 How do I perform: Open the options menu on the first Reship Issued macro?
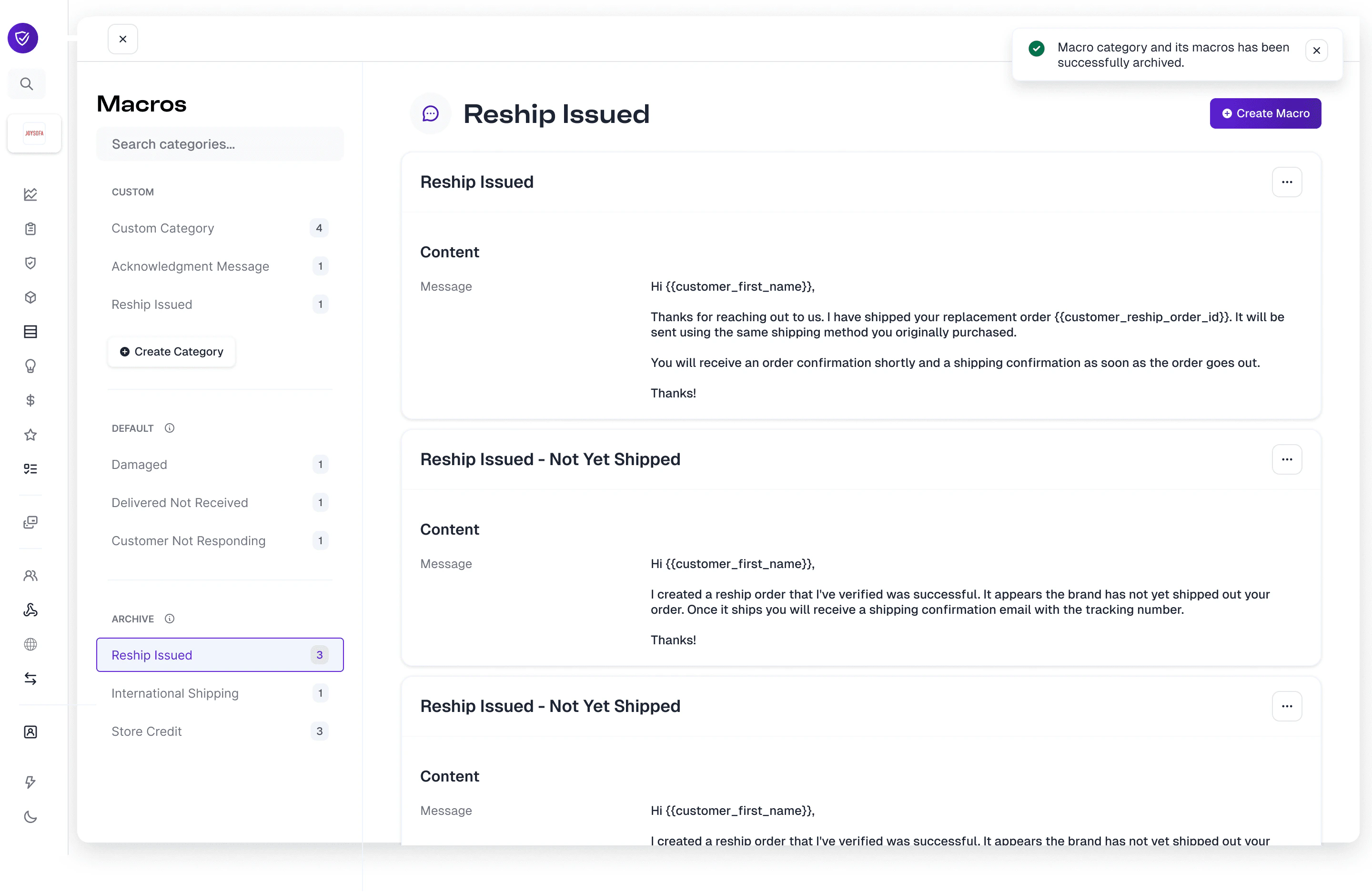[1287, 182]
